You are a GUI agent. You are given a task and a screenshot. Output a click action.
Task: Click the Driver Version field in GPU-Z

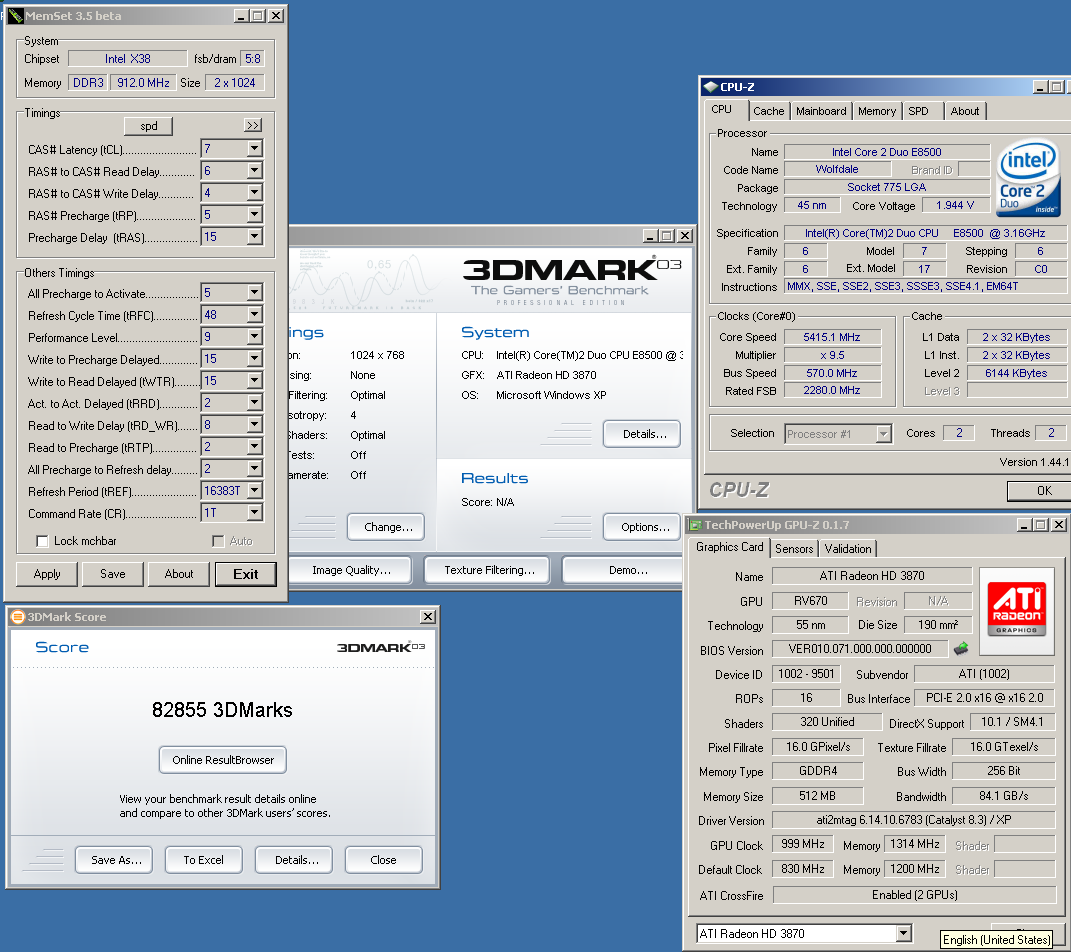(x=914, y=820)
